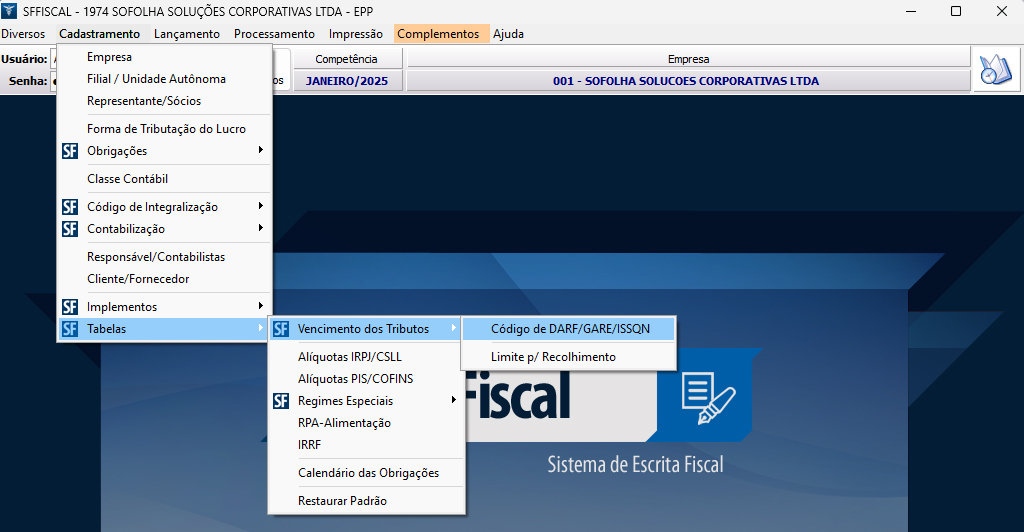Viewport: 1024px width, 532px height.
Task: Select Código de DARF/GARE/ISSQN menu entry
Action: [568, 329]
